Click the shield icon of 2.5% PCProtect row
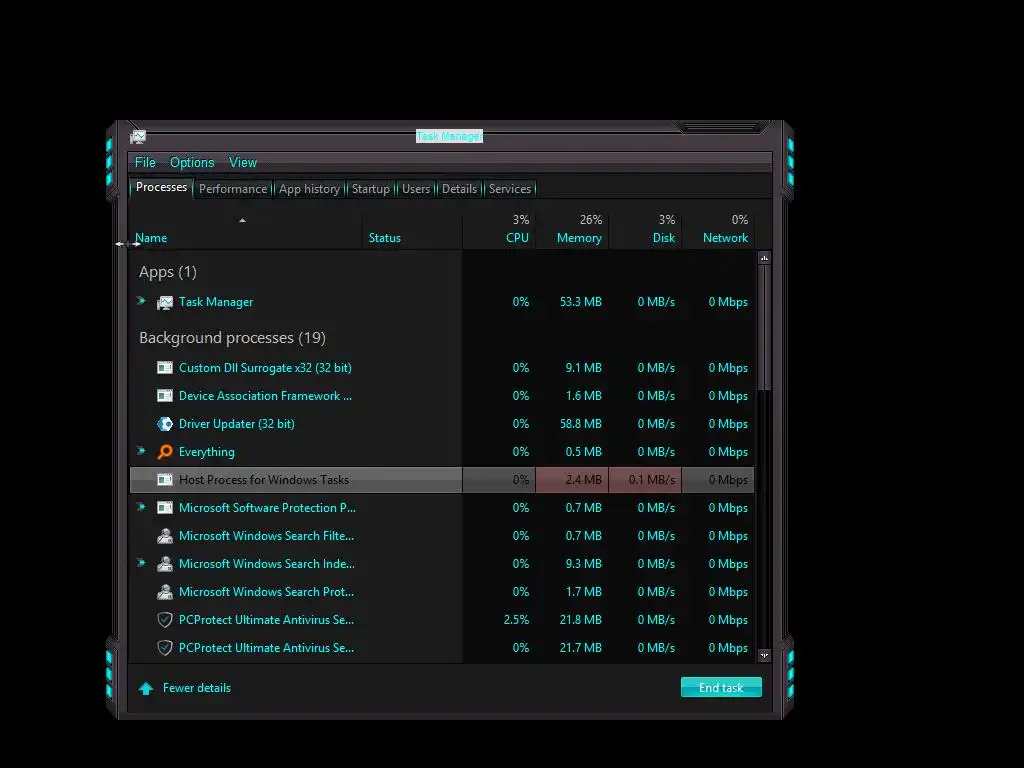The height and width of the screenshot is (768, 1024). pyautogui.click(x=165, y=620)
